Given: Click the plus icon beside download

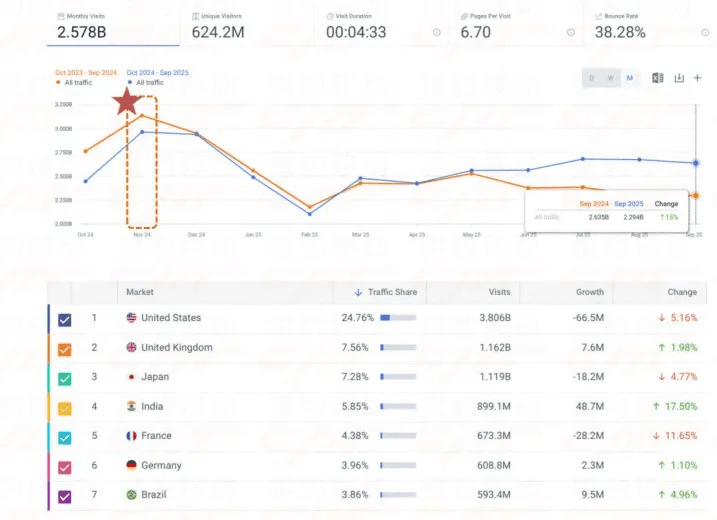Looking at the screenshot, I should point(697,78).
